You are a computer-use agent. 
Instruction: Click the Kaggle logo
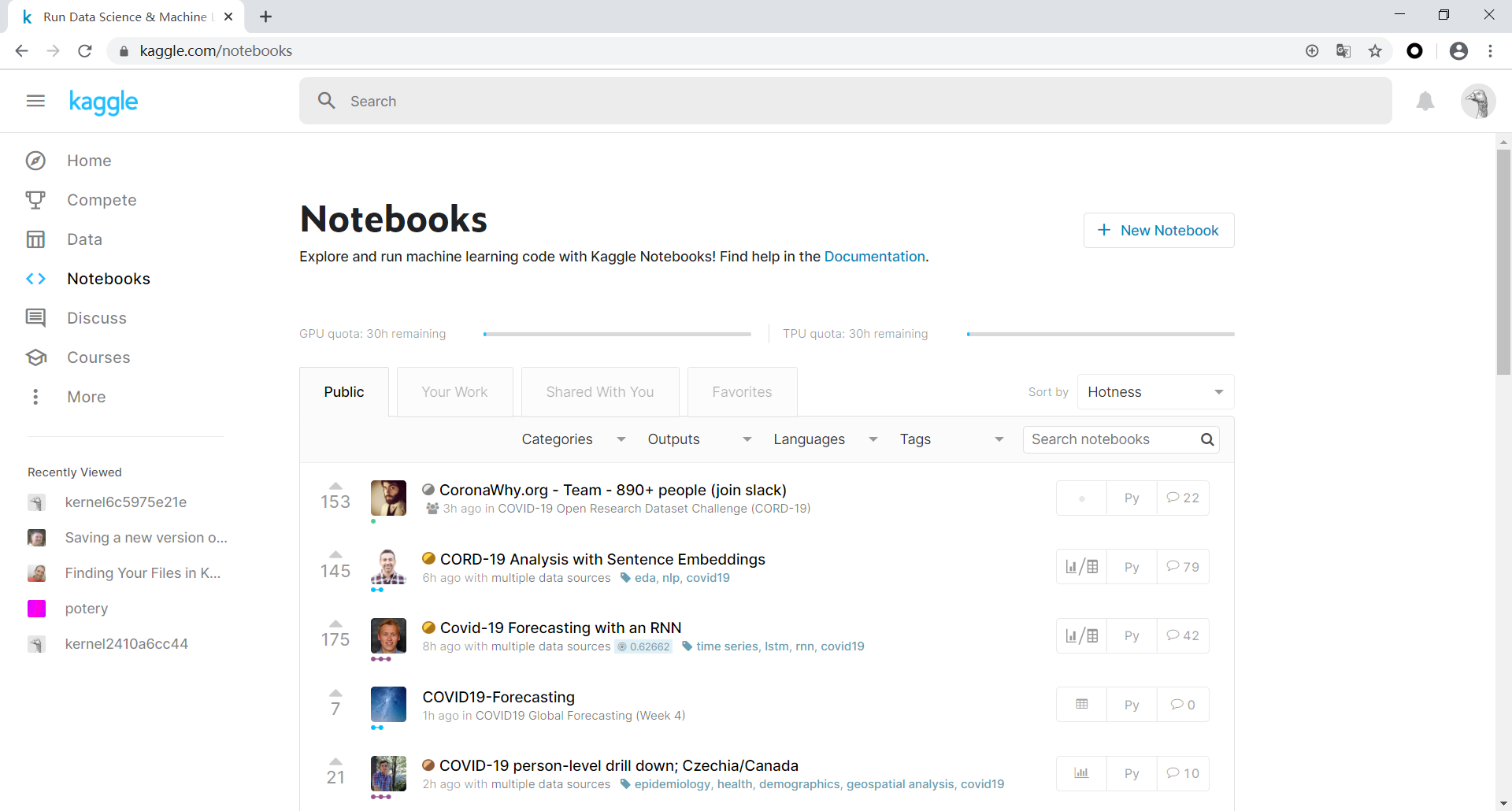[x=103, y=102]
